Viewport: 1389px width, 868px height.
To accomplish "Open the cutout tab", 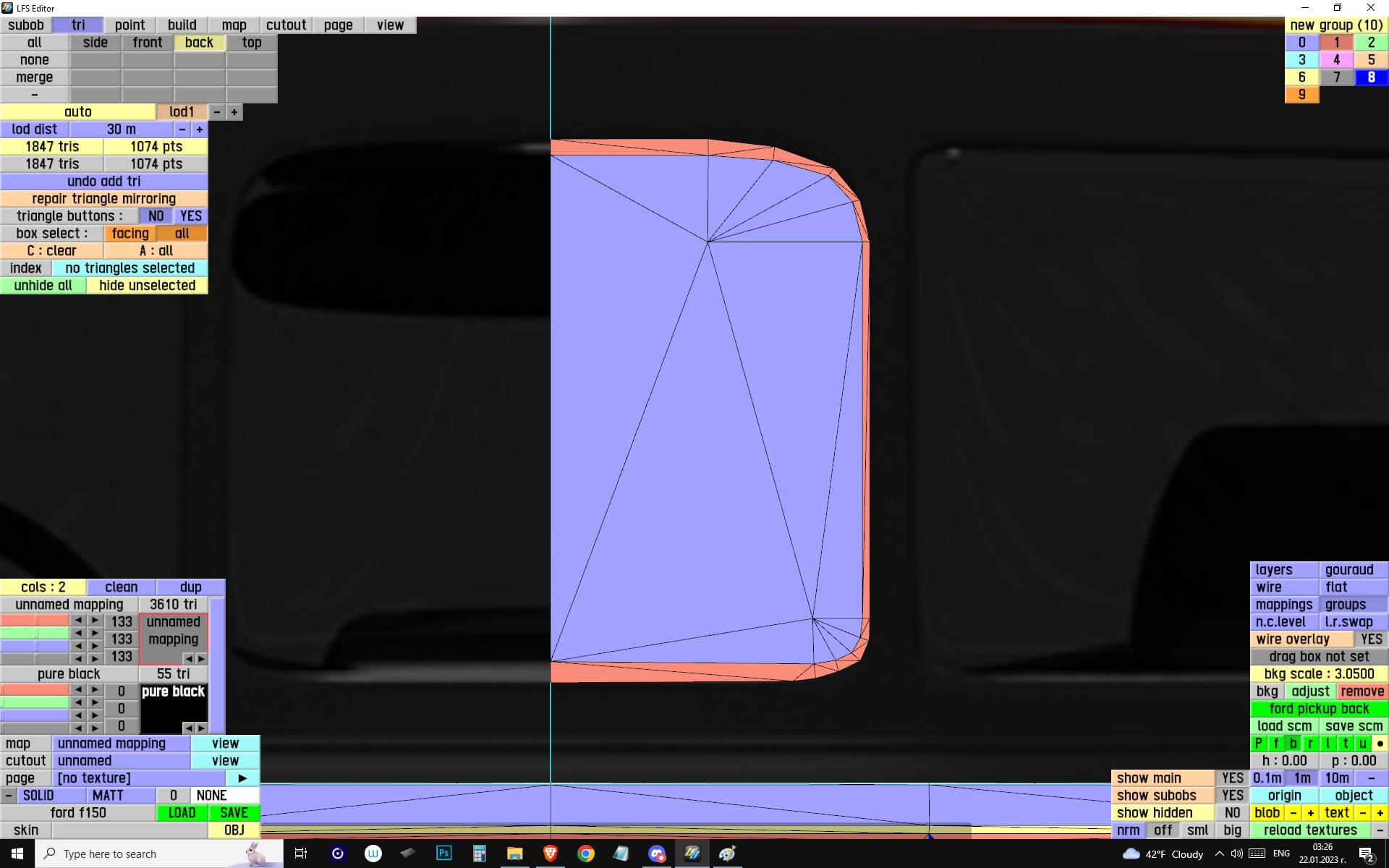I will click(x=286, y=25).
